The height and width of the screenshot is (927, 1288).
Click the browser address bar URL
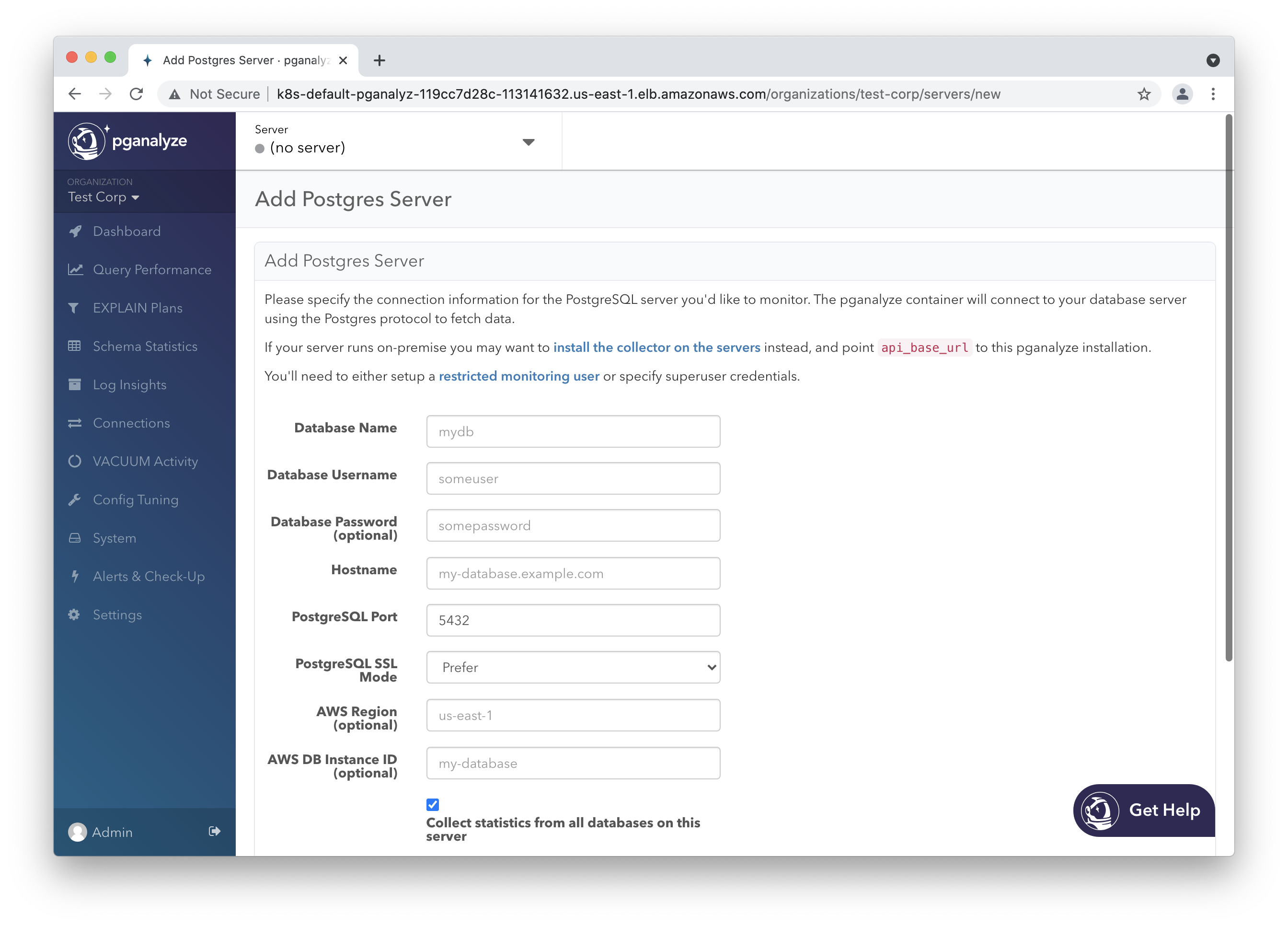638,94
